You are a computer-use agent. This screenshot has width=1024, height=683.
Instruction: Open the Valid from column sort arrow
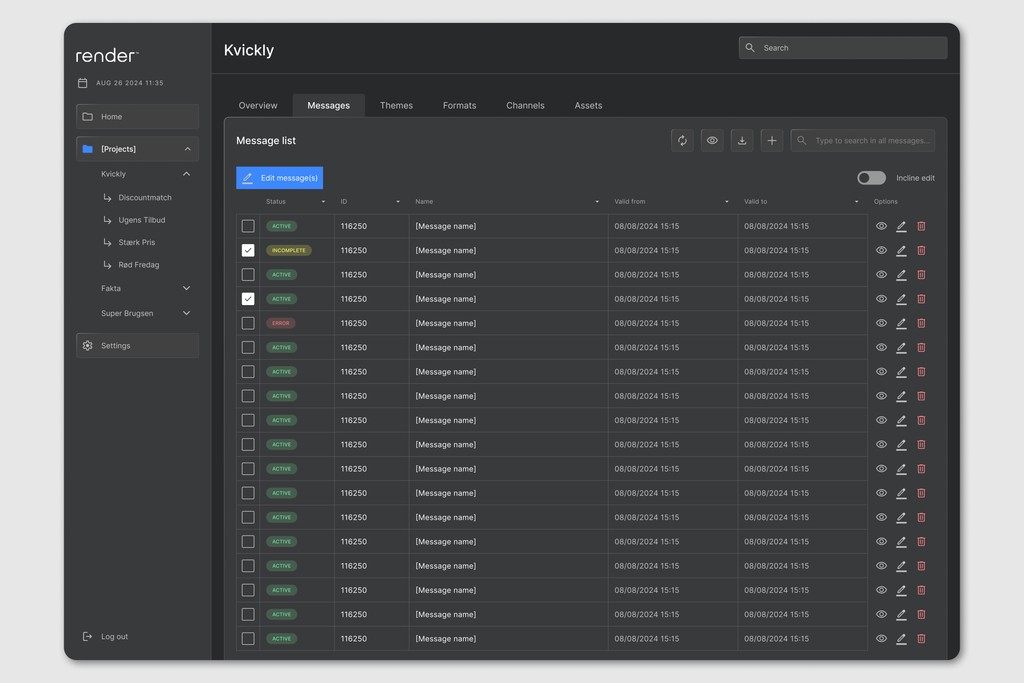(x=727, y=202)
